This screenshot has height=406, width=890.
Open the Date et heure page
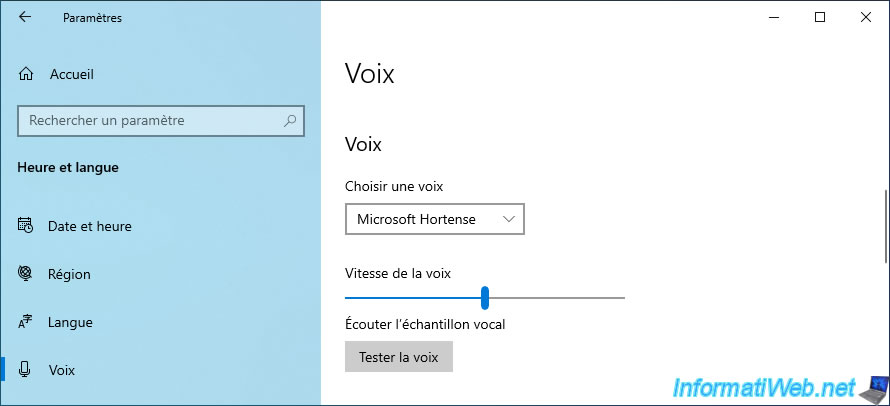89,226
